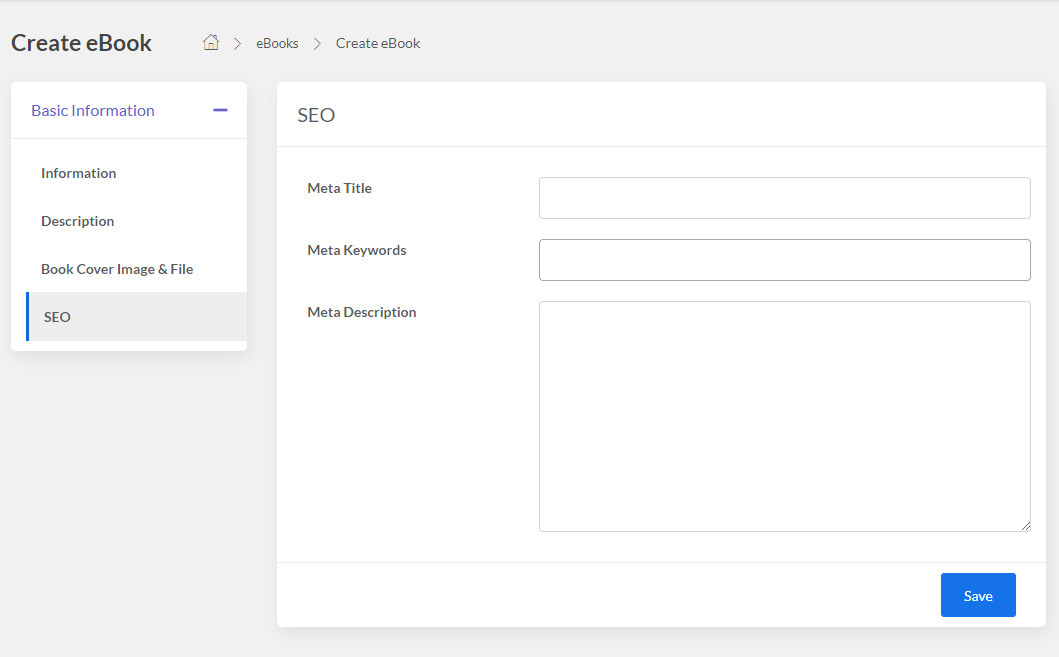Click the minus icon next to Basic Information
The height and width of the screenshot is (657, 1059).
pyautogui.click(x=220, y=110)
